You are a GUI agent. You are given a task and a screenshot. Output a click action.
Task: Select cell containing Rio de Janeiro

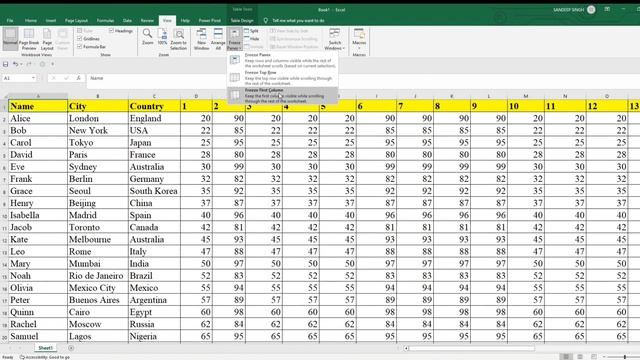pyautogui.click(x=98, y=276)
